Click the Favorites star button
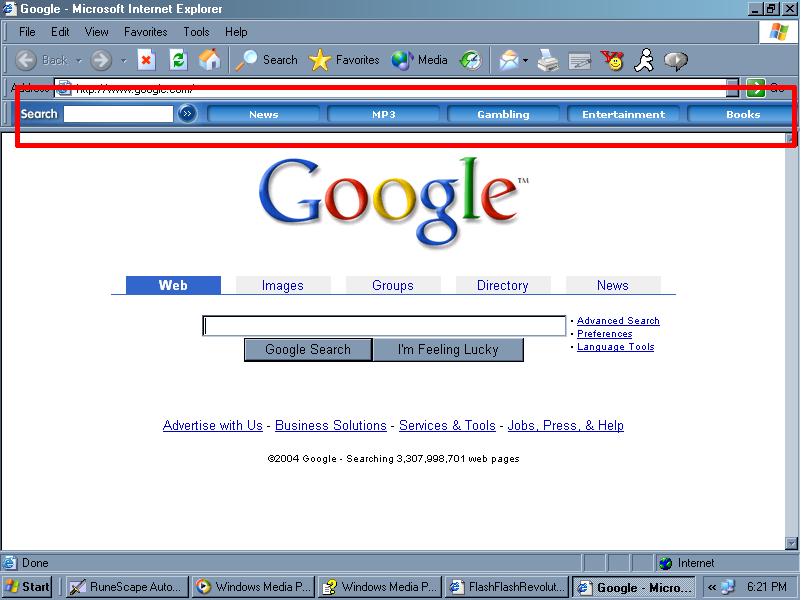The width and height of the screenshot is (801, 600). pyautogui.click(x=344, y=60)
